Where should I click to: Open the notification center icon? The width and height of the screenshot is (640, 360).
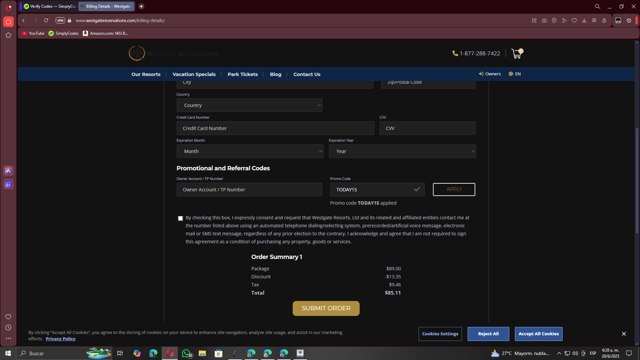(629, 353)
